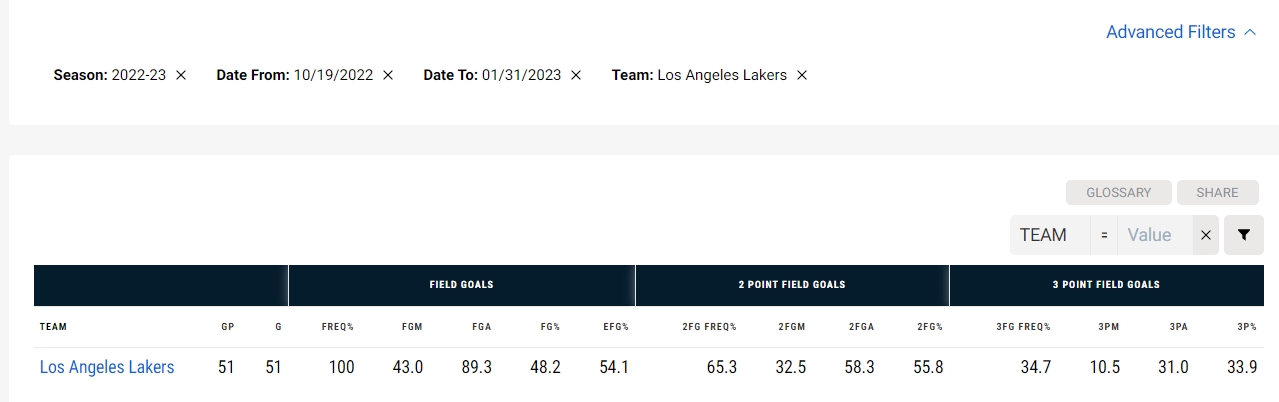Viewport: 1279px width, 402px height.
Task: Sort table by FG% column header
Action: [550, 327]
